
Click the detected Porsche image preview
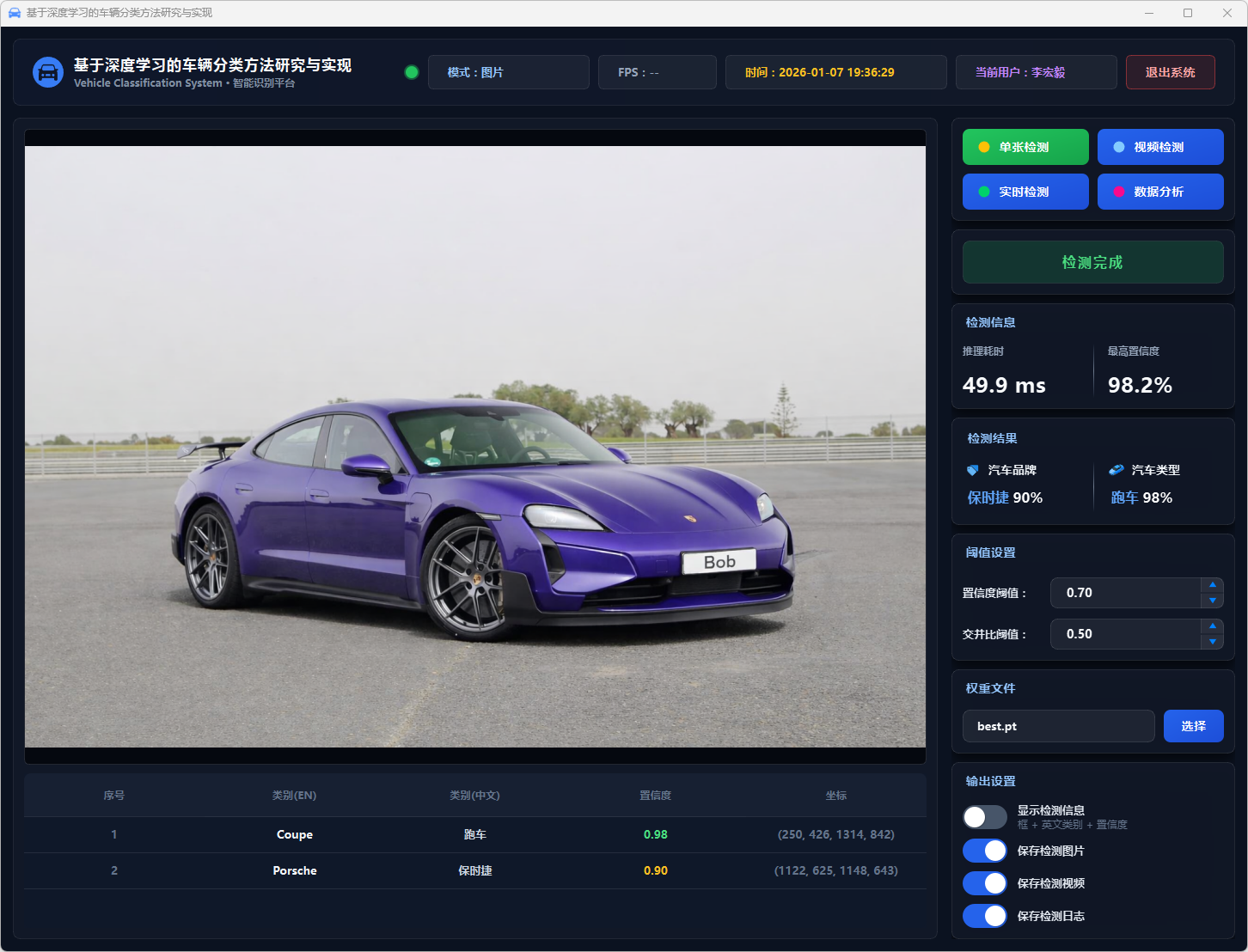[x=475, y=447]
